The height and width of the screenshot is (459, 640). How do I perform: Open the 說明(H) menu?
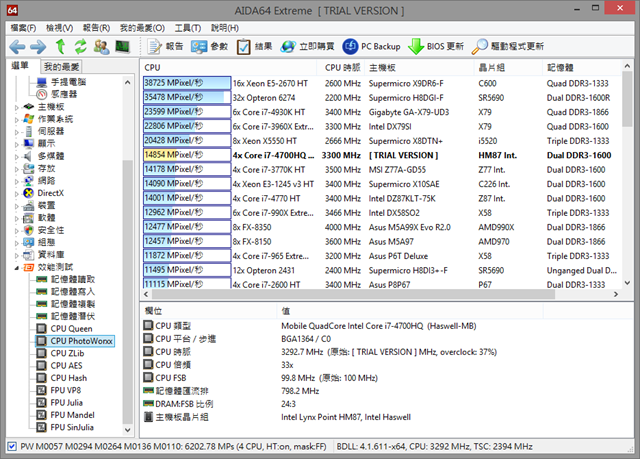coord(225,28)
